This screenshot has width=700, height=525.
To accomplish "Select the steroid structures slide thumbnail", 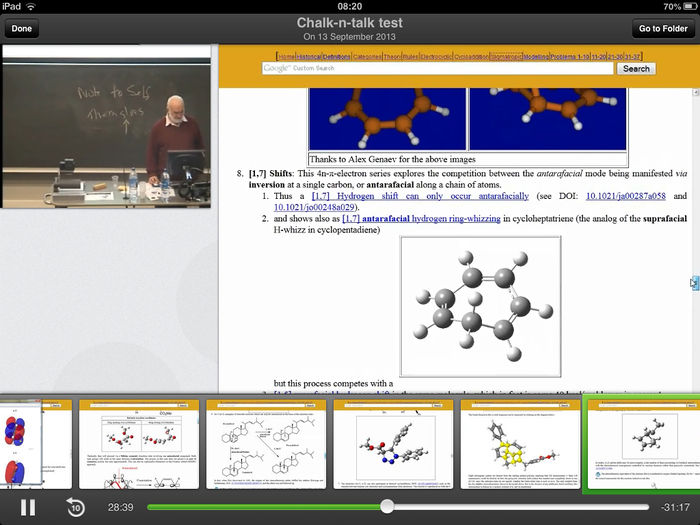I will pos(266,444).
